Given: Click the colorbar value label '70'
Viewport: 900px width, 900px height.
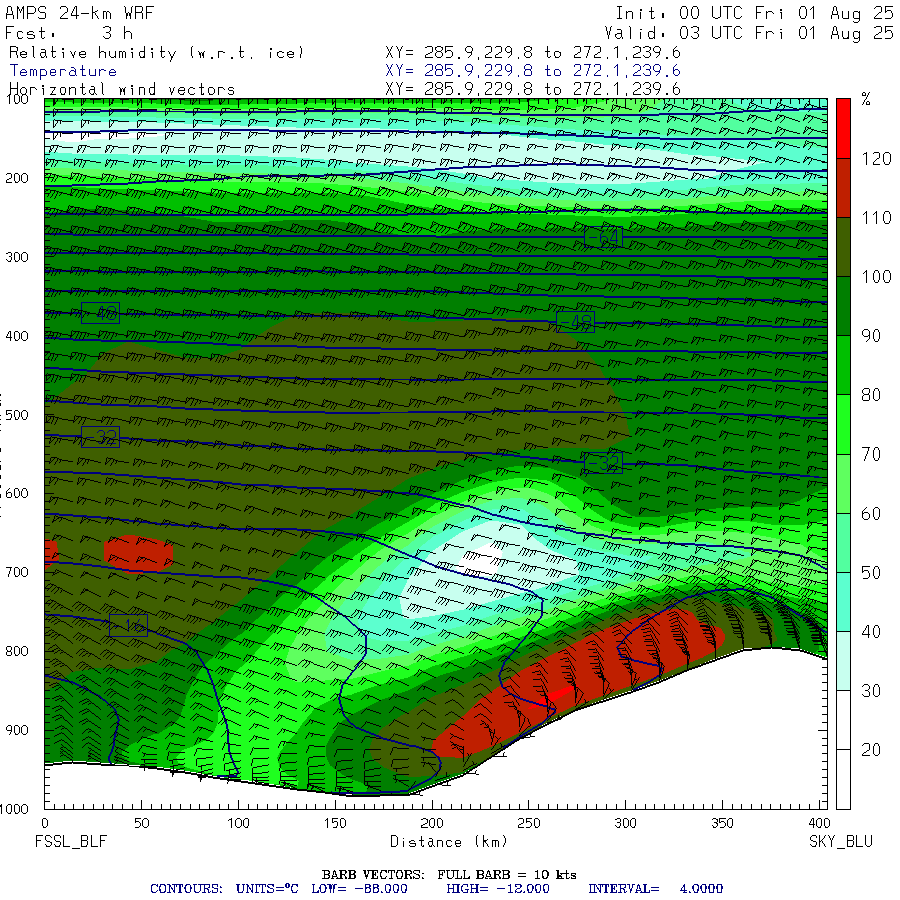Looking at the screenshot, I should [871, 455].
